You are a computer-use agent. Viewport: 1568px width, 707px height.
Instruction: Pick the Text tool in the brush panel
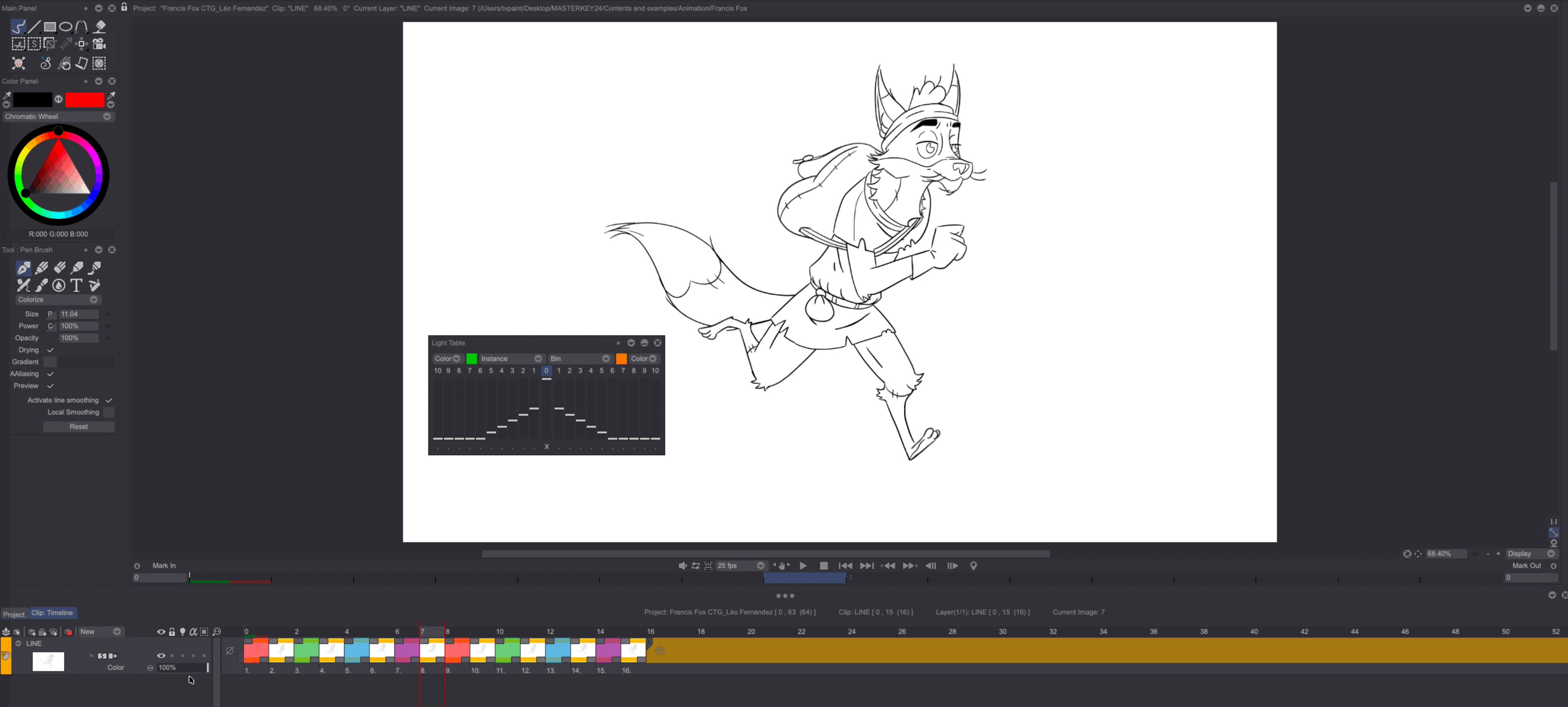(x=77, y=285)
